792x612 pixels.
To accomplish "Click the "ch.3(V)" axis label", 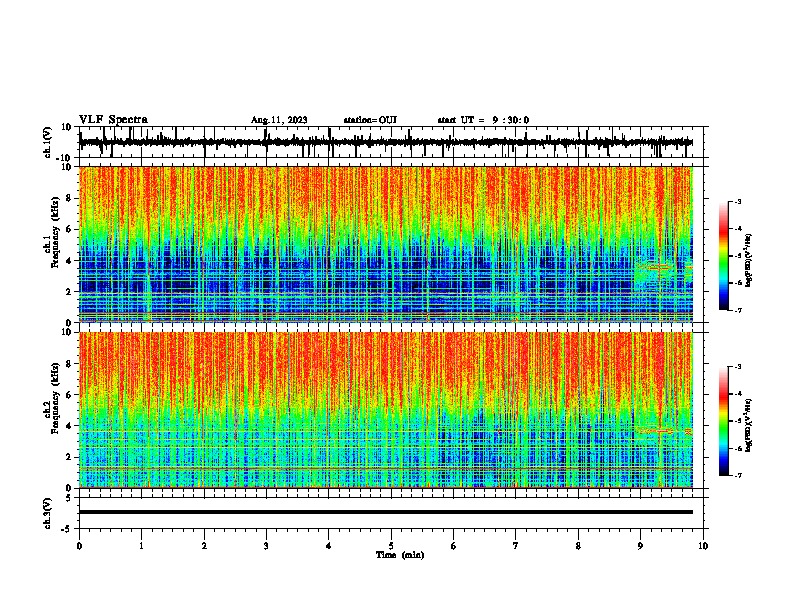I will click(x=48, y=513).
